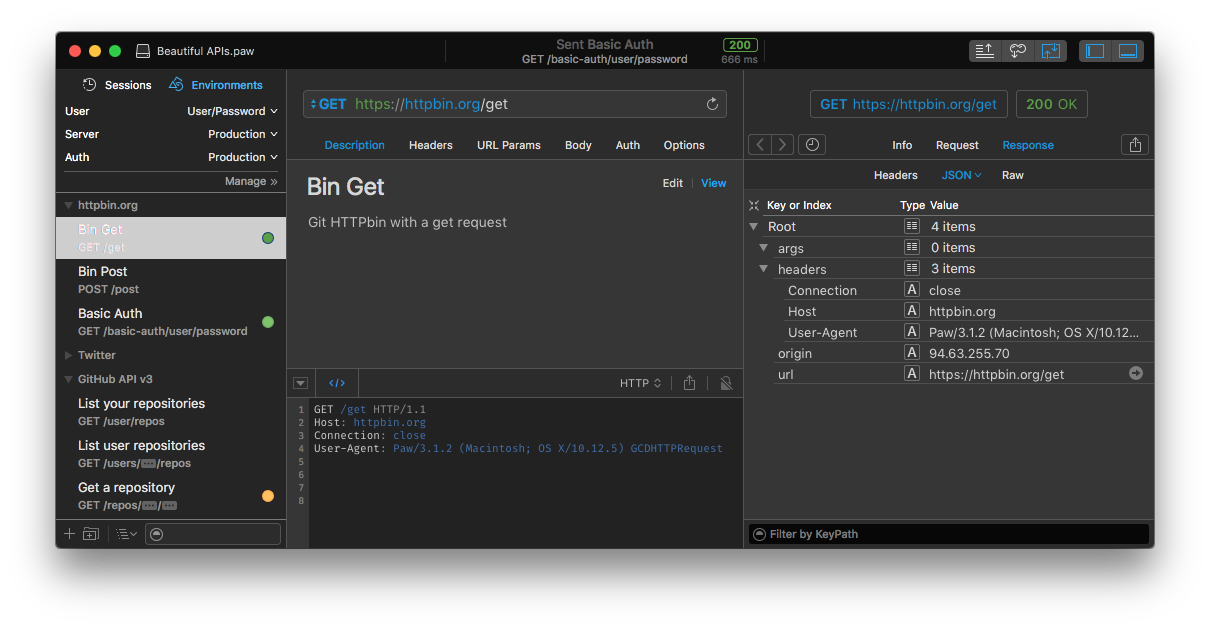Screen dimensions: 1210x628
Task: Click the View description button
Action: pos(714,183)
